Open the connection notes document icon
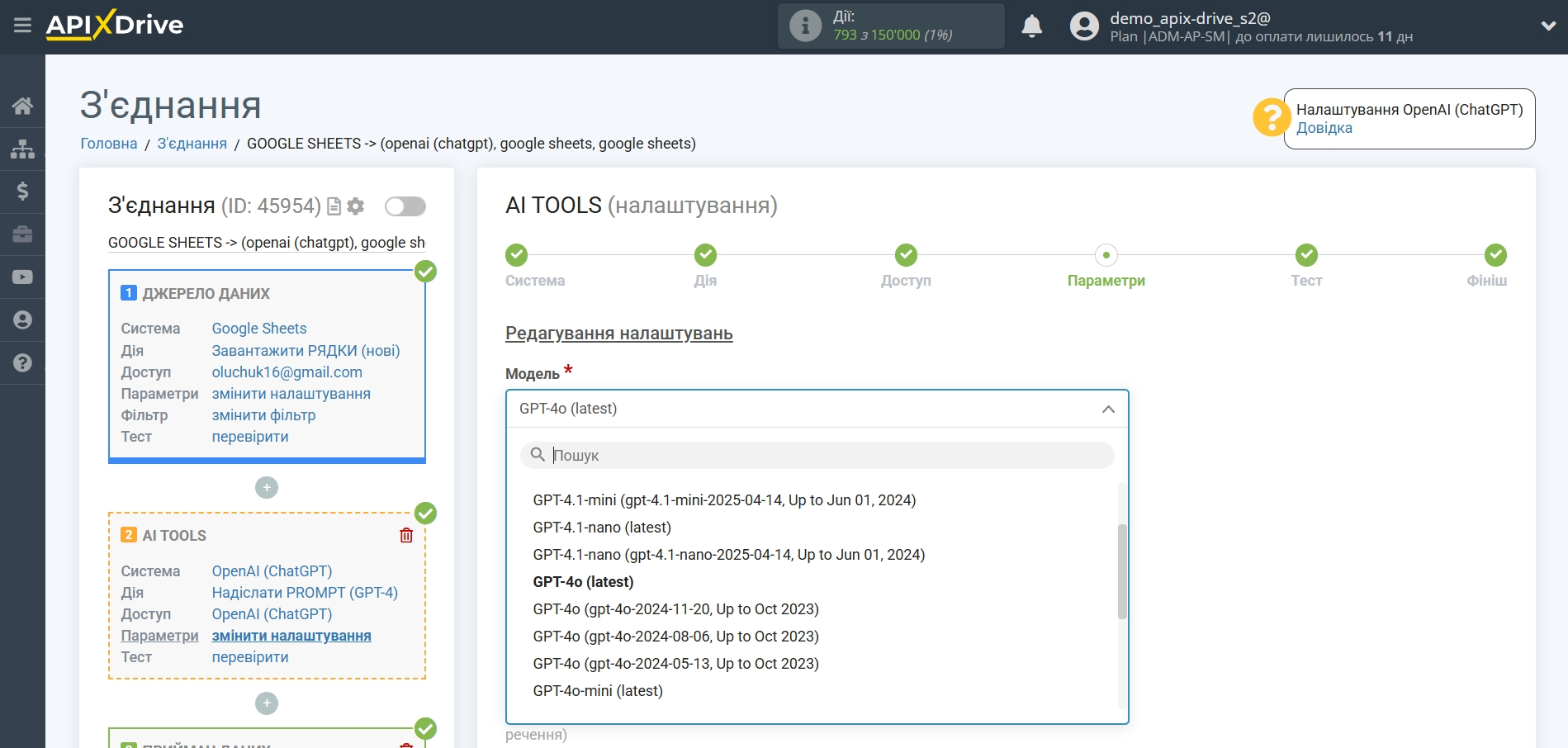 click(334, 206)
